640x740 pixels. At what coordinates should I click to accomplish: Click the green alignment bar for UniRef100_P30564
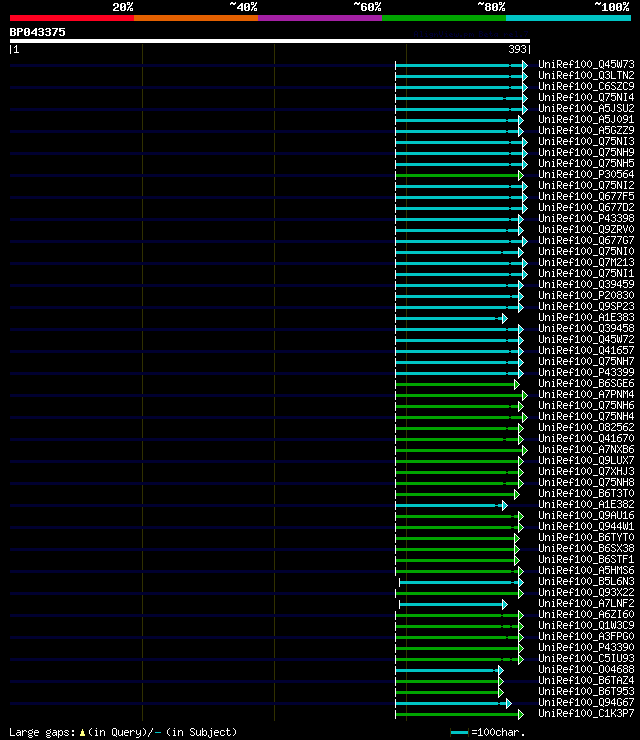point(459,176)
